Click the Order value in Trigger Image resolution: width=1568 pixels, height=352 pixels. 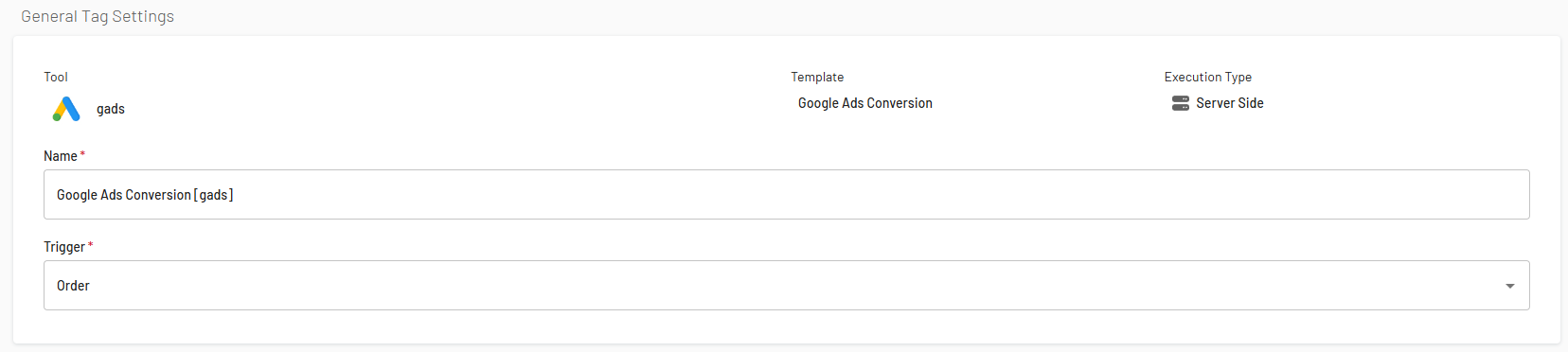73,286
